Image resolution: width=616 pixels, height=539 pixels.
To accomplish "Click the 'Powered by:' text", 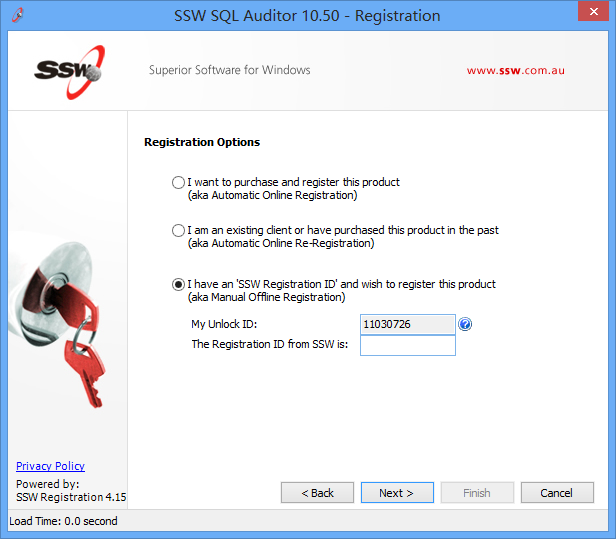I will pyautogui.click(x=48, y=484).
